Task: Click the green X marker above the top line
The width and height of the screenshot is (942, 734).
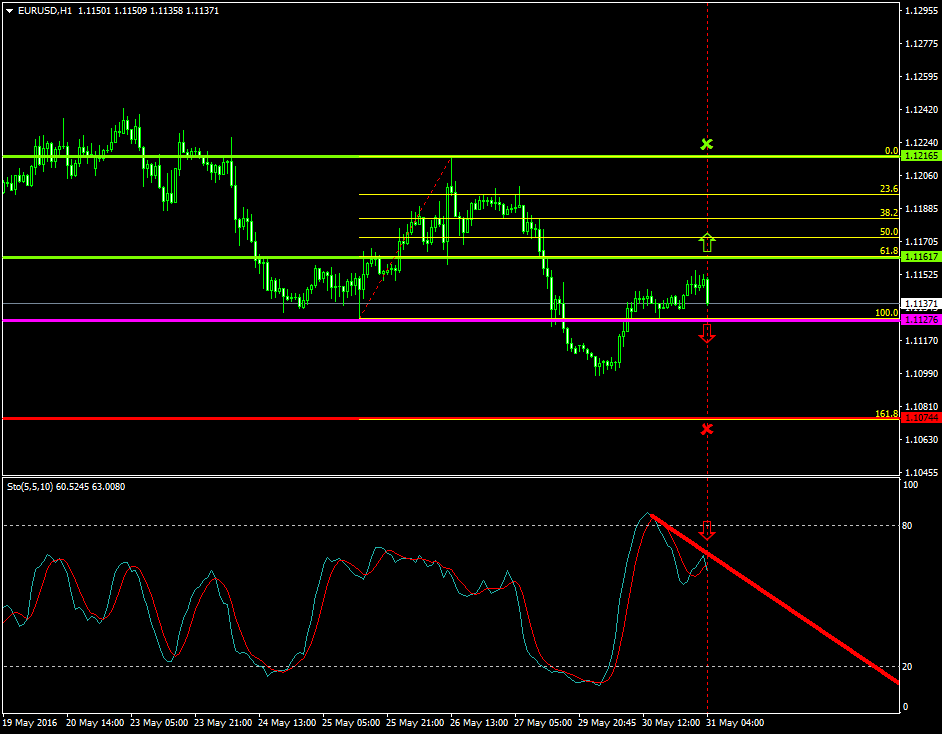Action: coord(707,144)
